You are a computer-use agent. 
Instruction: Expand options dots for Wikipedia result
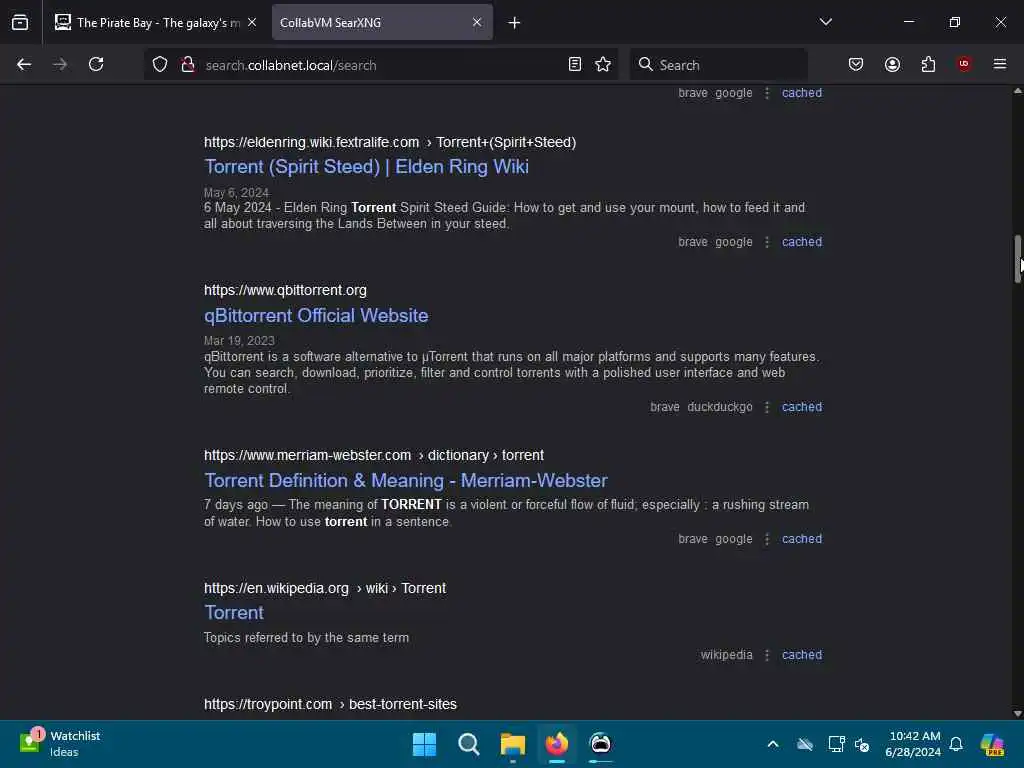(x=767, y=655)
